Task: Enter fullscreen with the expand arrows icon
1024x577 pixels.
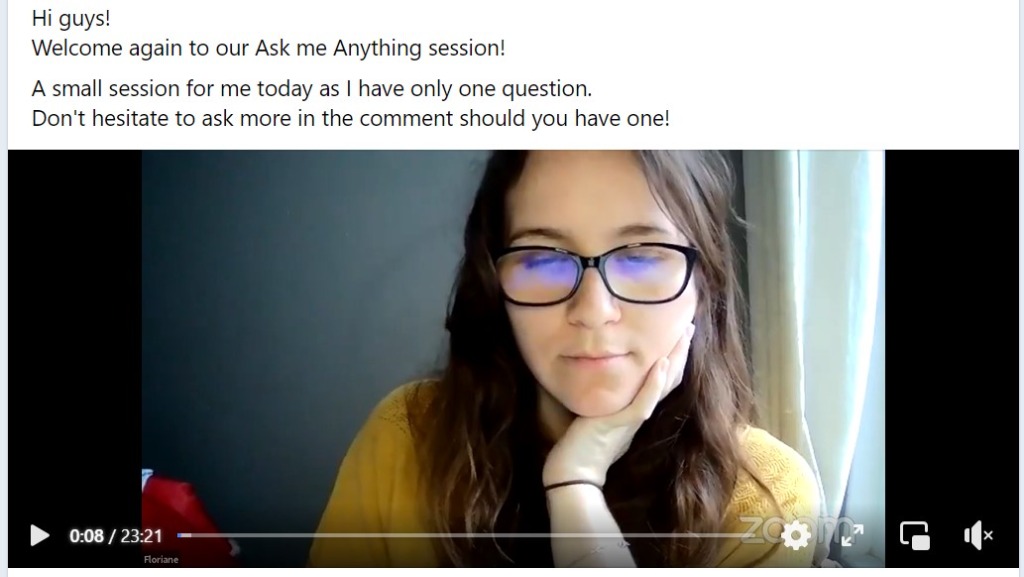Action: pyautogui.click(x=852, y=536)
